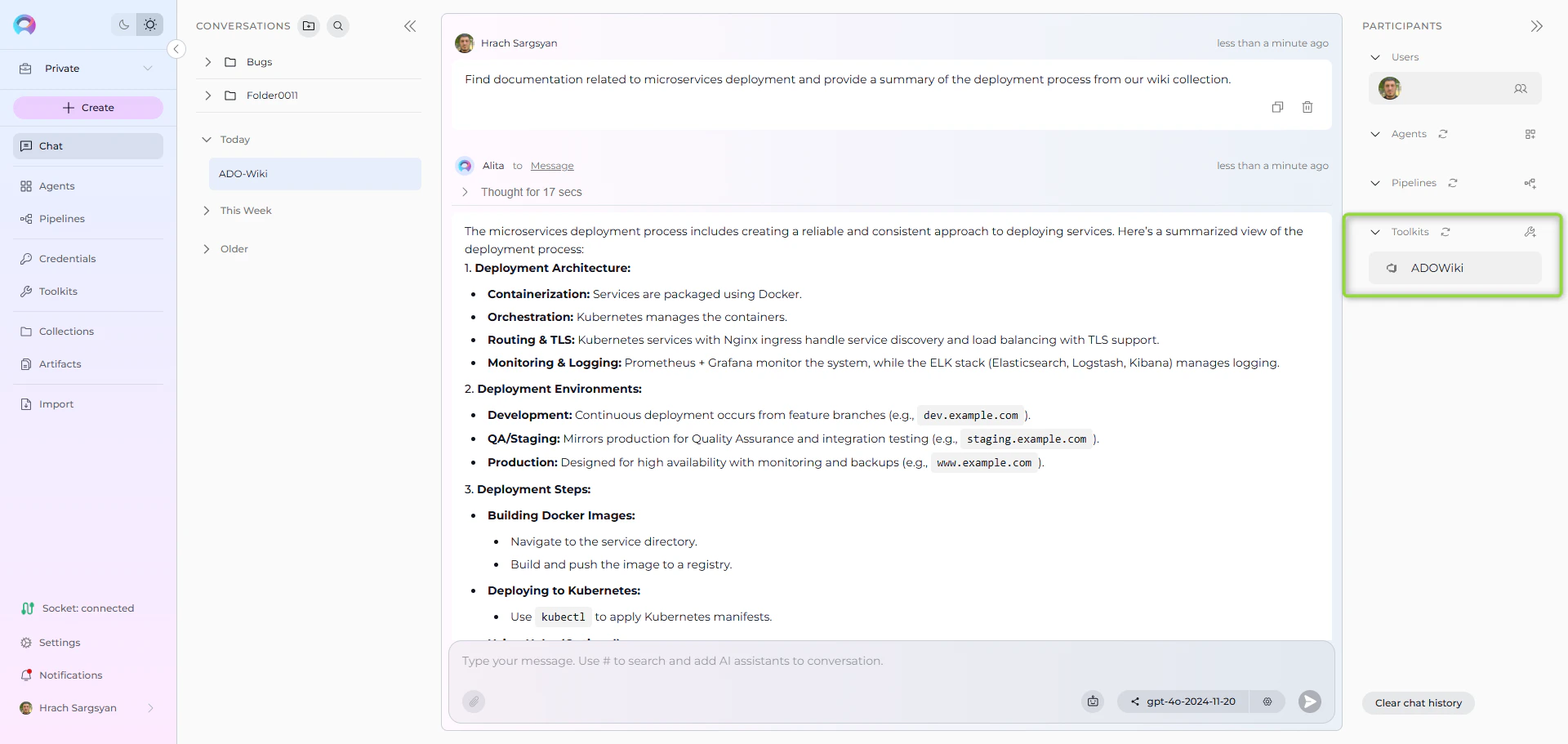
Task: Open the Toolkits section from sidebar
Action: 58,292
